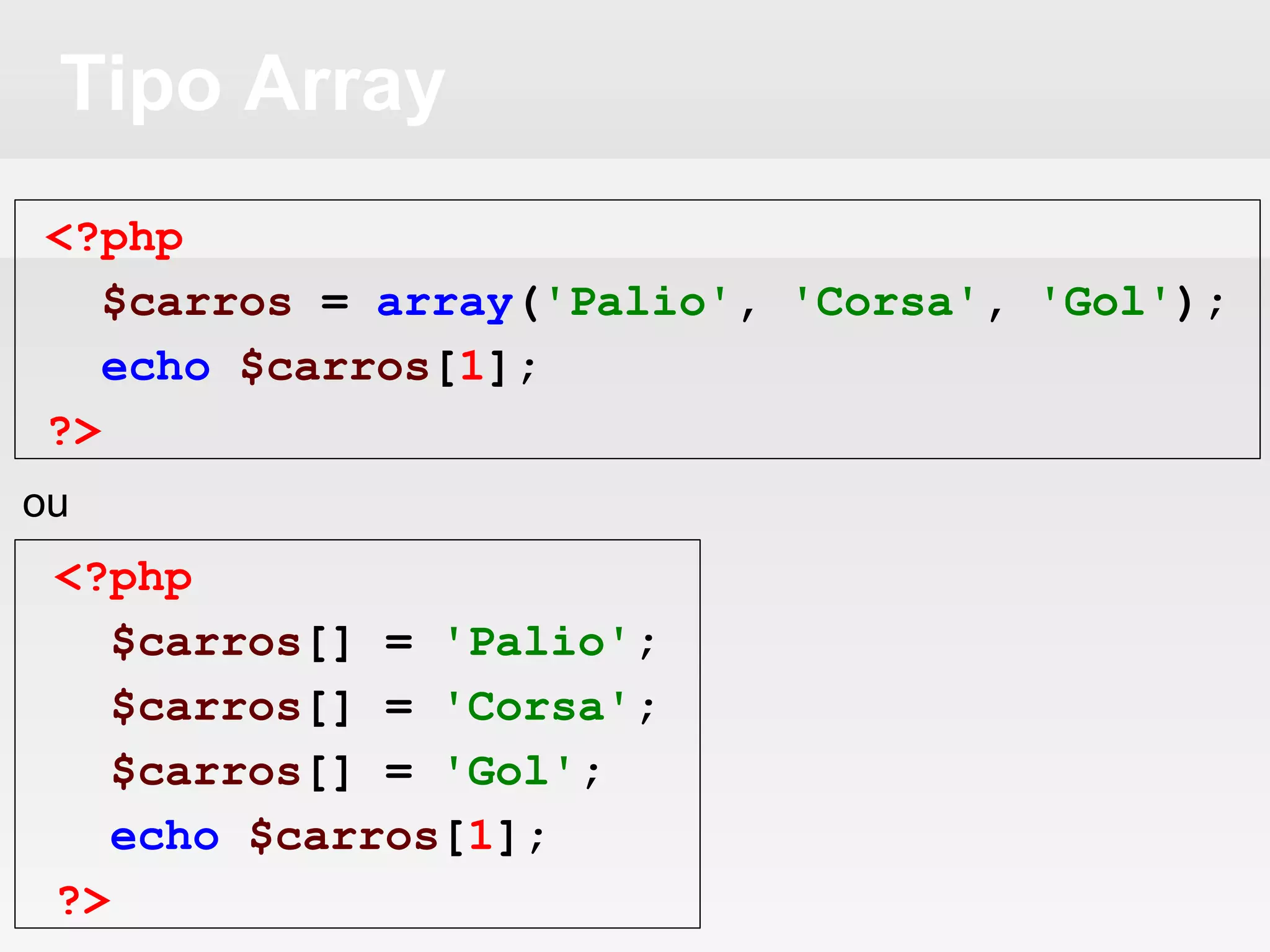Viewport: 1270px width, 952px height.
Task: Click the first '<?php' opening tag
Action: [x=115, y=239]
